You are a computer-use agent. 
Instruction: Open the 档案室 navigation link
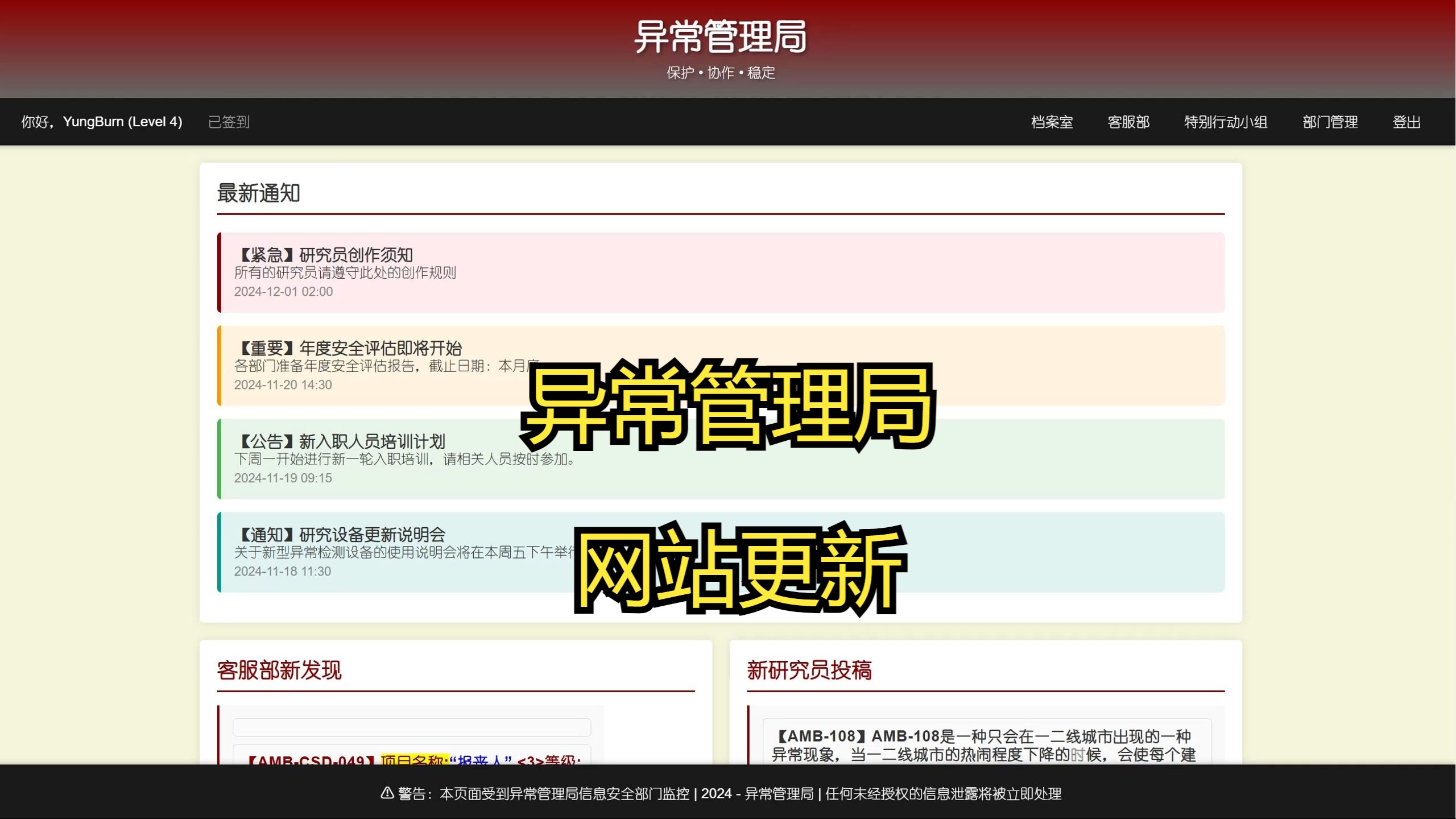1052,122
